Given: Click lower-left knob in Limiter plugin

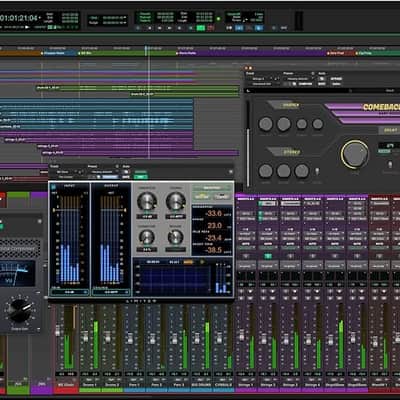Looking at the screenshot, I should 147,237.
